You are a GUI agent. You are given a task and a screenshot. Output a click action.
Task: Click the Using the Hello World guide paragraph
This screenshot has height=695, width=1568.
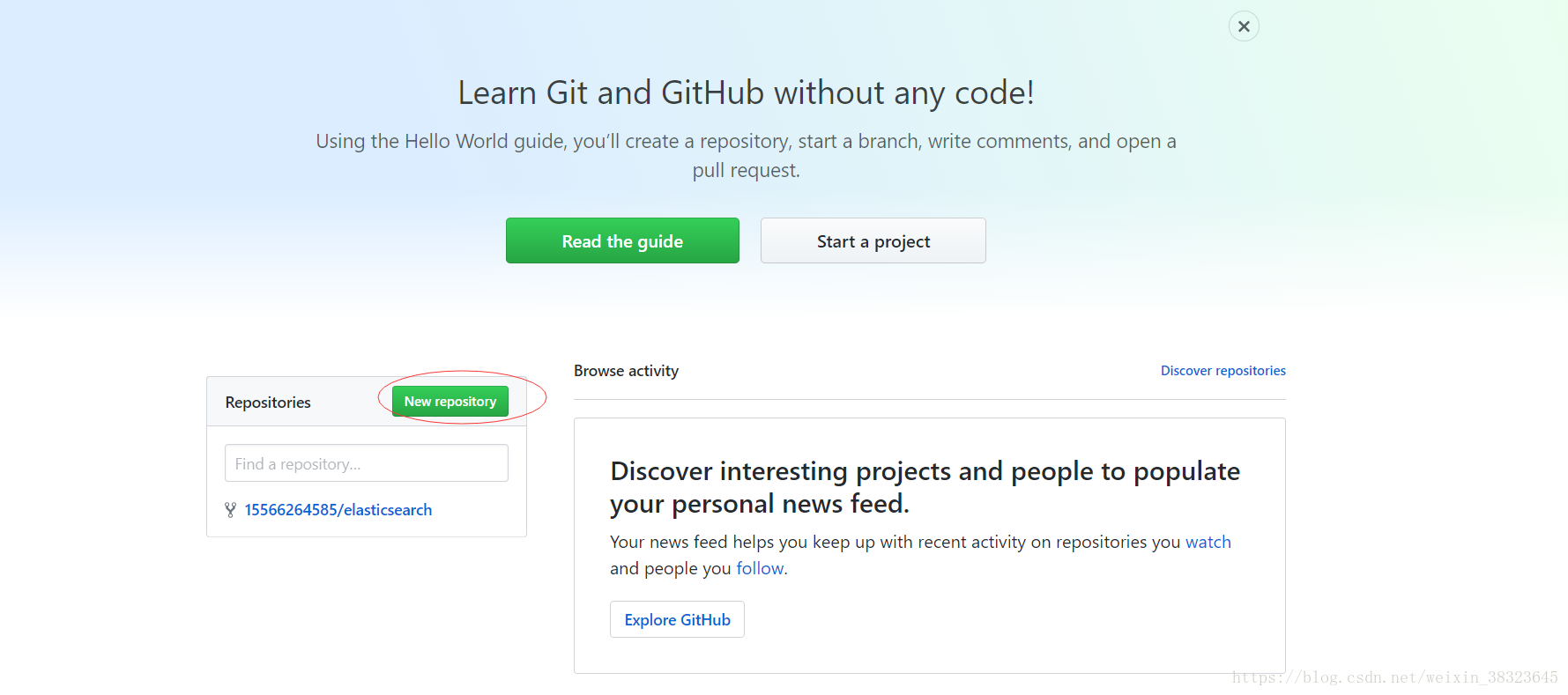tap(746, 156)
